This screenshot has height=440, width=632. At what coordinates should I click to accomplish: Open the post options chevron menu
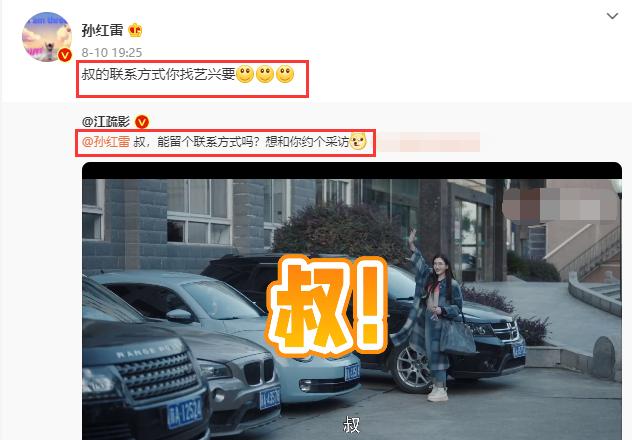[612, 16]
